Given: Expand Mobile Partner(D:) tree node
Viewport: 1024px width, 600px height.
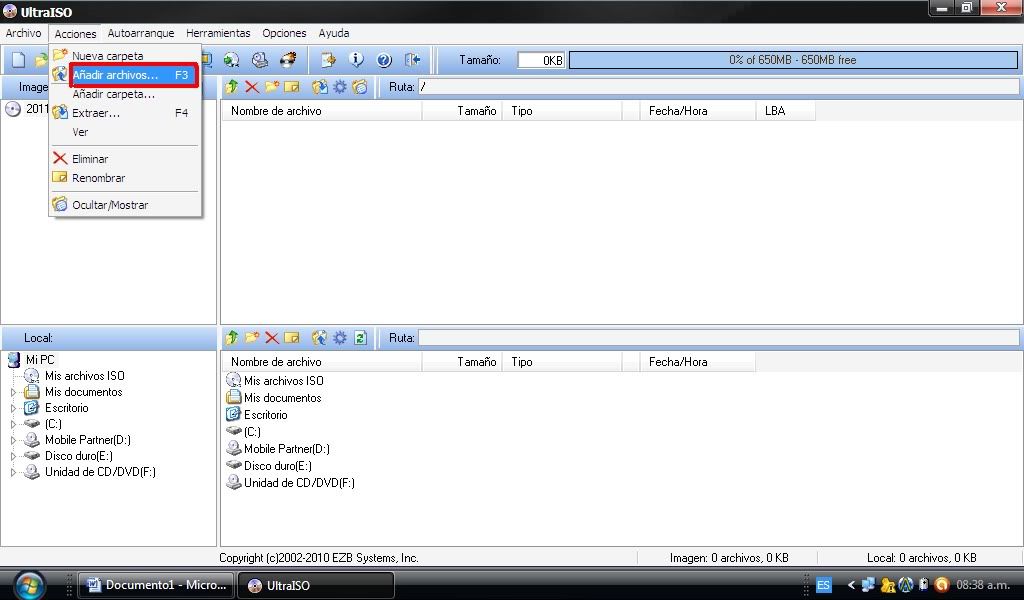Looking at the screenshot, I should coord(13,440).
